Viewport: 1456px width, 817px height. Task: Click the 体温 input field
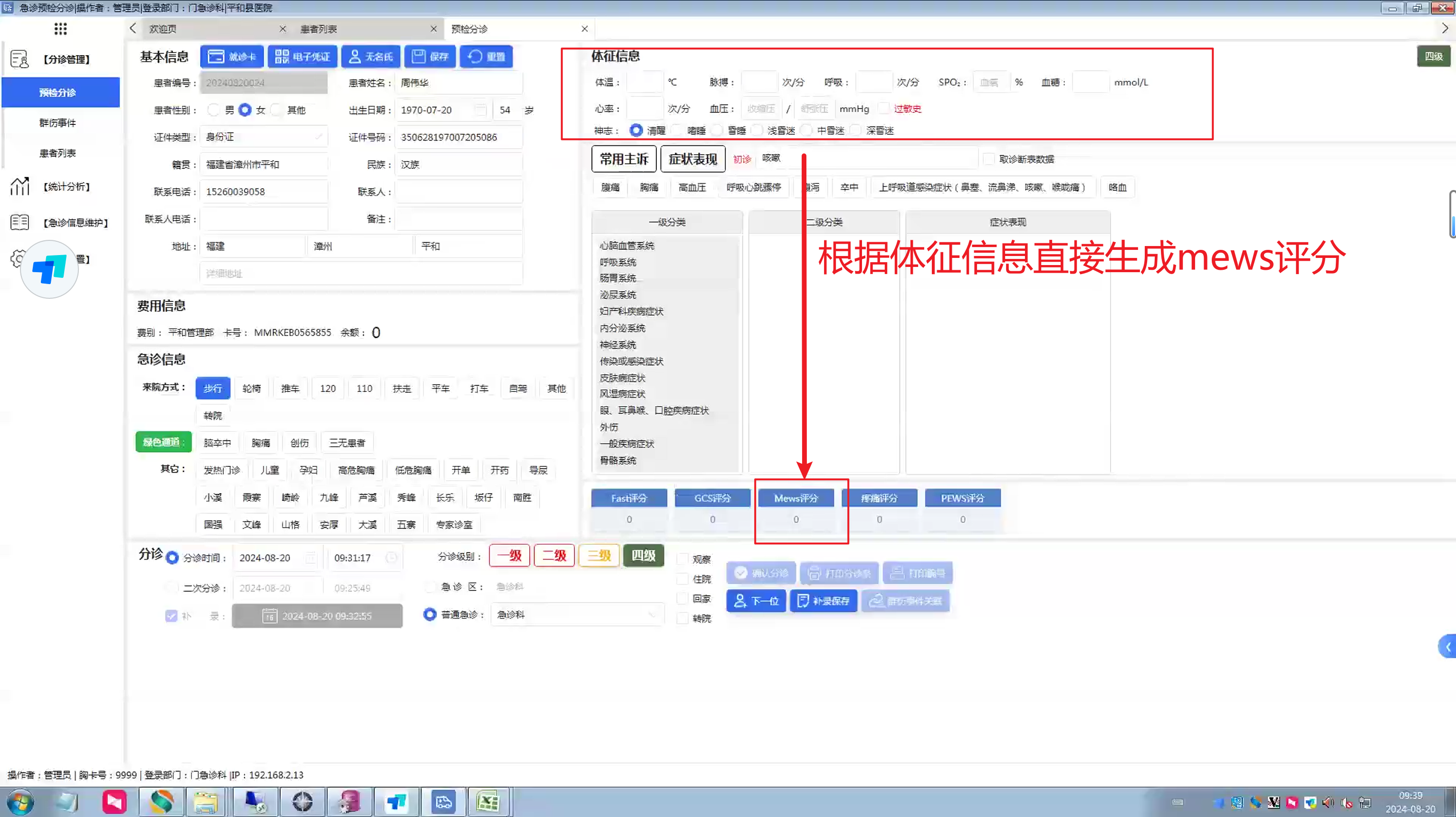[x=644, y=83]
